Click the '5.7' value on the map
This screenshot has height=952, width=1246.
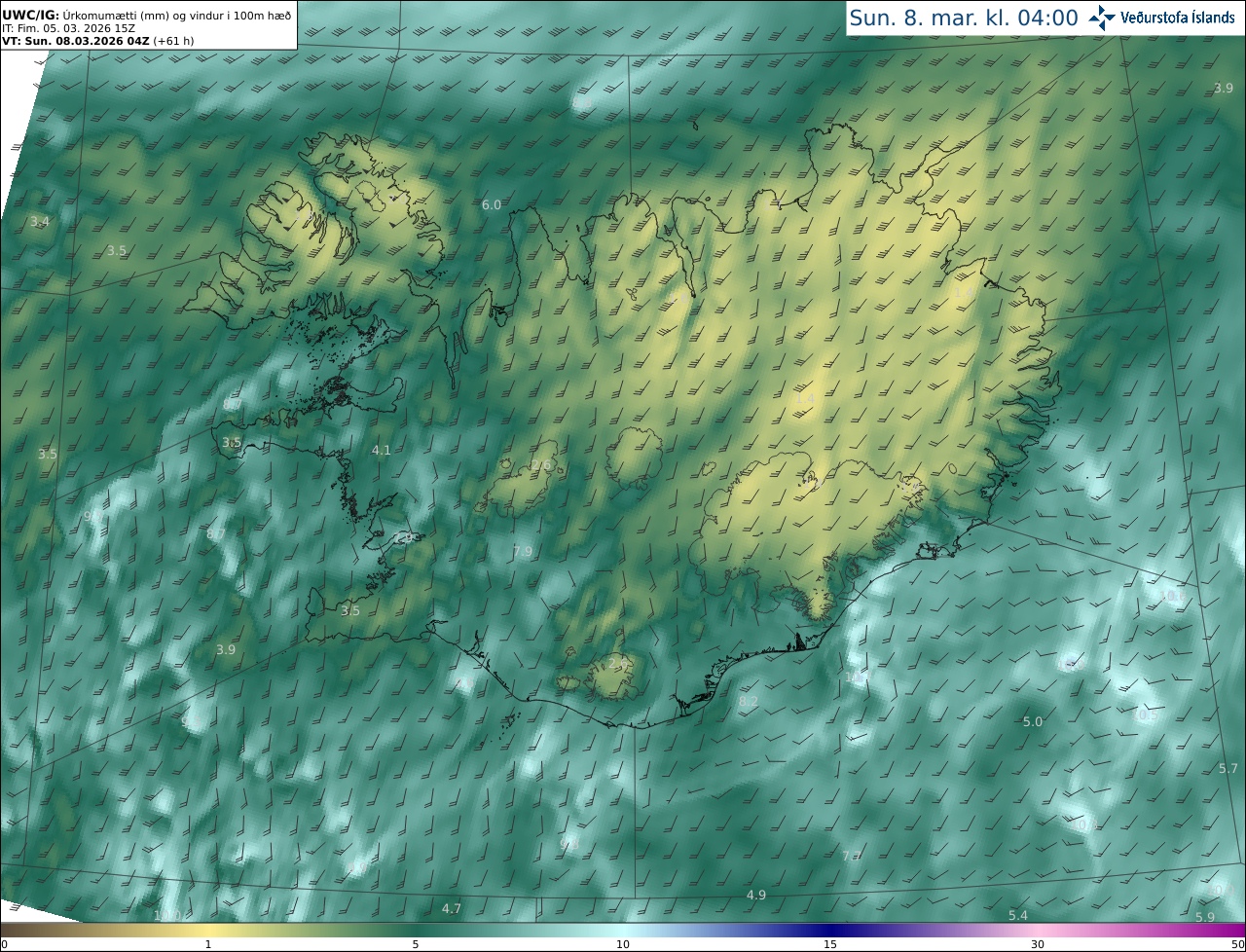1228,768
